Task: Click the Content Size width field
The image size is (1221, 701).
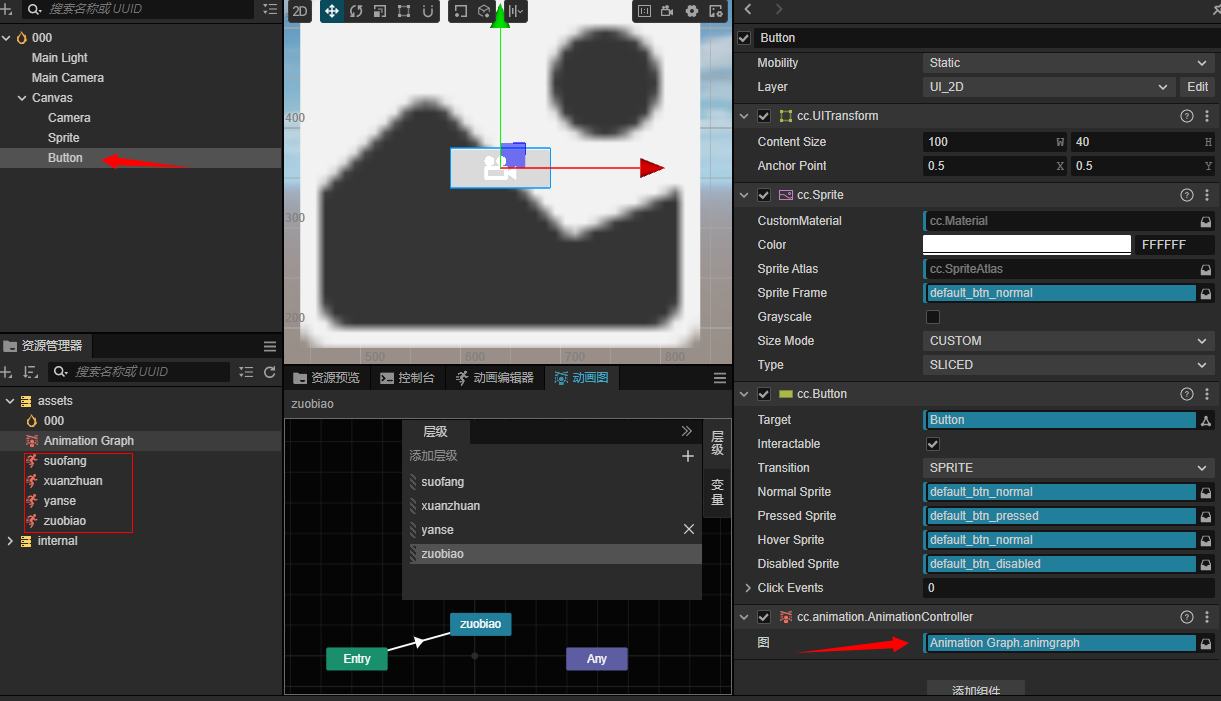Action: click(995, 142)
